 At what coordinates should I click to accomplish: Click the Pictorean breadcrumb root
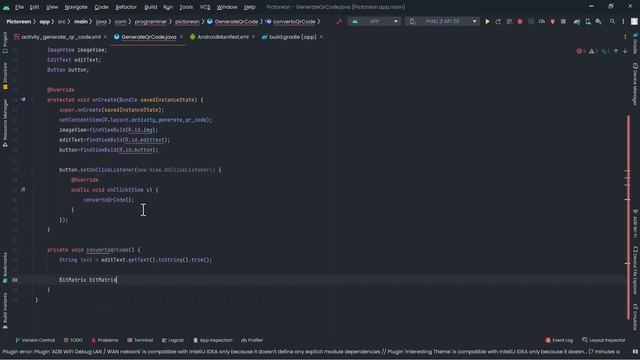[18, 22]
